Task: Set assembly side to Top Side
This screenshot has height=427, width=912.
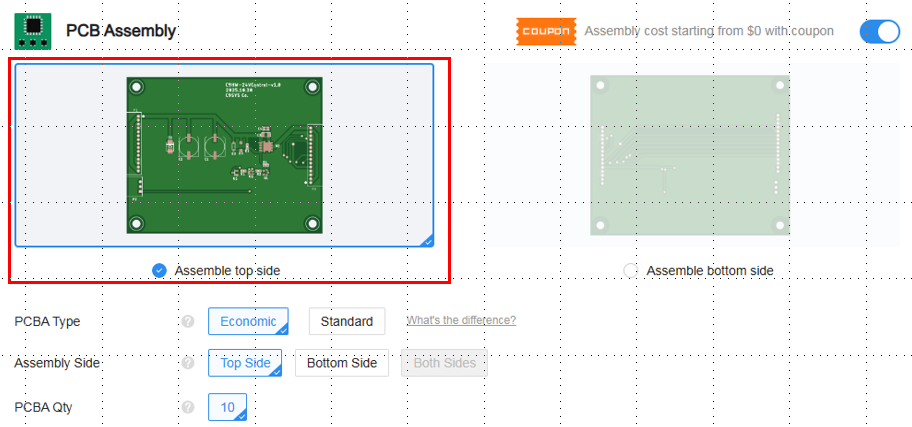Action: point(245,363)
